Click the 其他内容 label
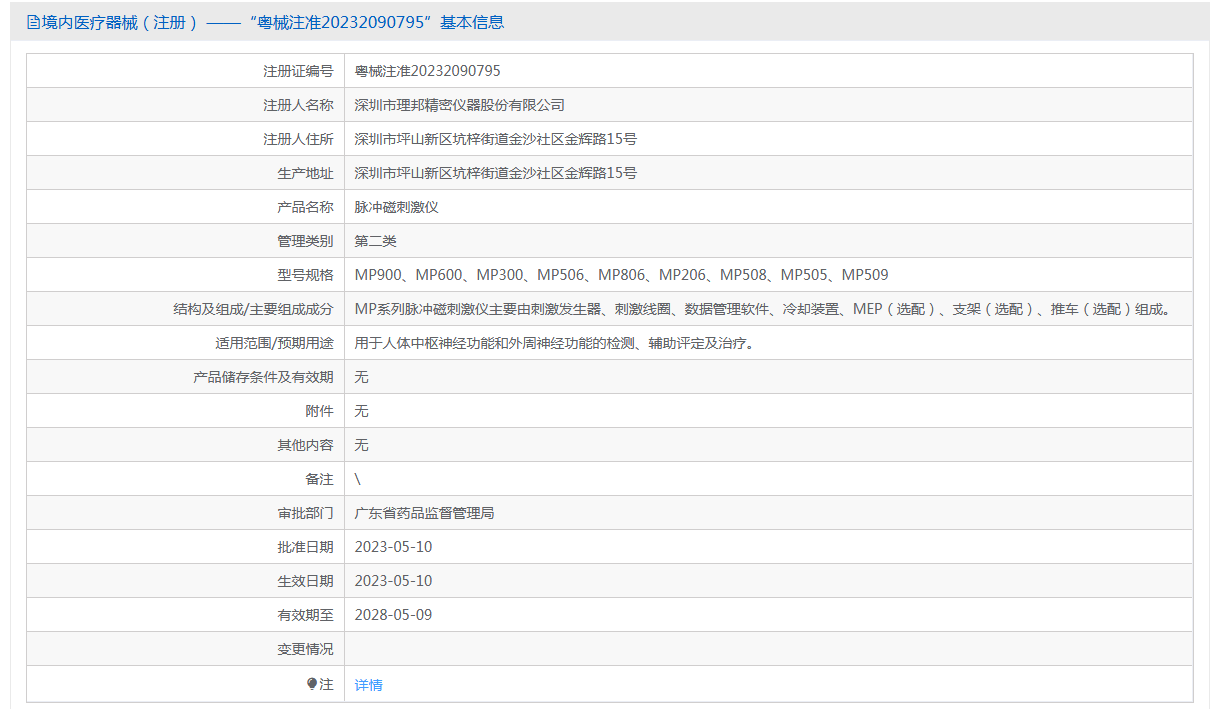The height and width of the screenshot is (709, 1219). point(305,445)
